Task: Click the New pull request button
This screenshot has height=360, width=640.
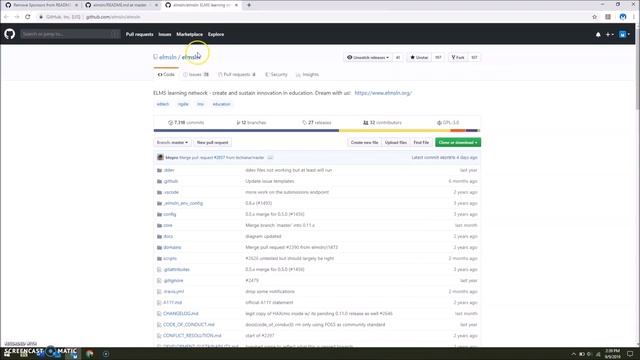Action: tap(212, 142)
